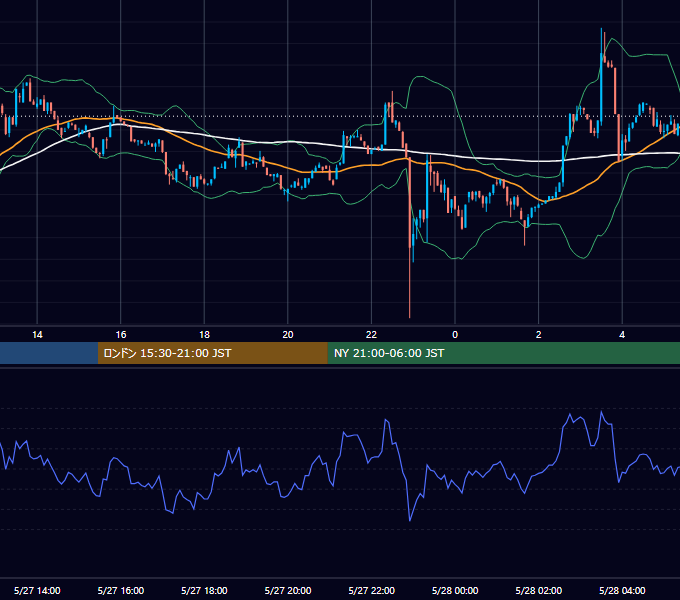Click the 0 hour axis label

point(455,335)
